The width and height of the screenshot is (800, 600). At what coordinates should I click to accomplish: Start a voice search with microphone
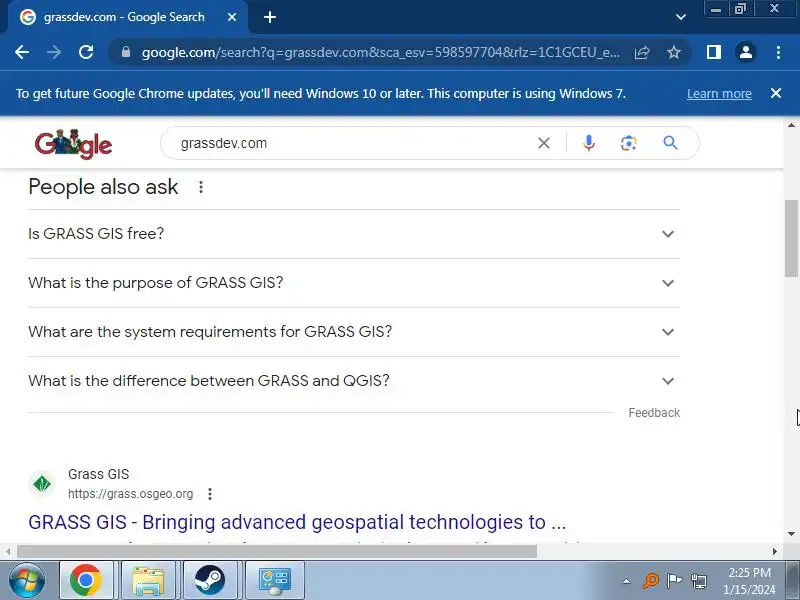tap(589, 143)
